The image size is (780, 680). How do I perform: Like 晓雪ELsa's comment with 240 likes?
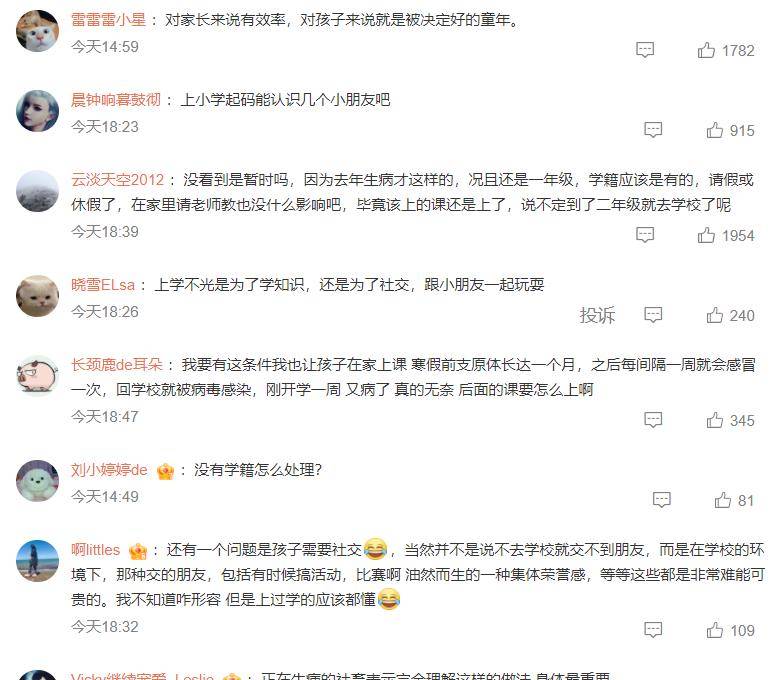point(714,315)
